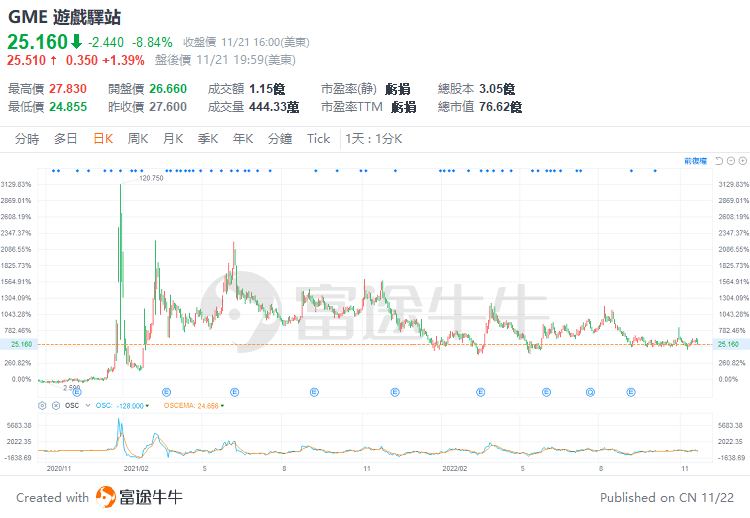
Task: Remove the OSC indicator with X icon
Action: tap(56, 406)
